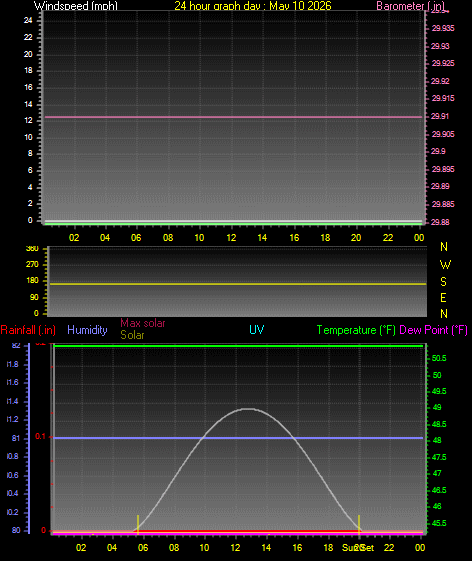Screen dimensions: 472x561
Task: Click the 29.935 barometer scale value
Action: [443, 28]
